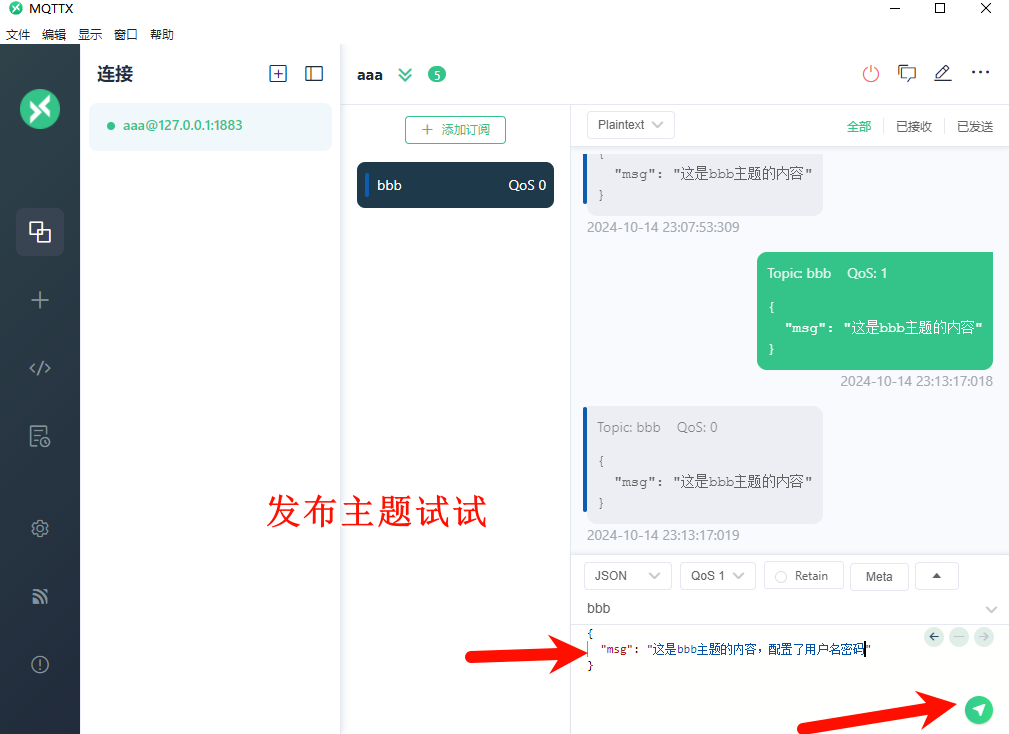Open the About info icon
This screenshot has width=1009, height=734.
pyautogui.click(x=40, y=664)
